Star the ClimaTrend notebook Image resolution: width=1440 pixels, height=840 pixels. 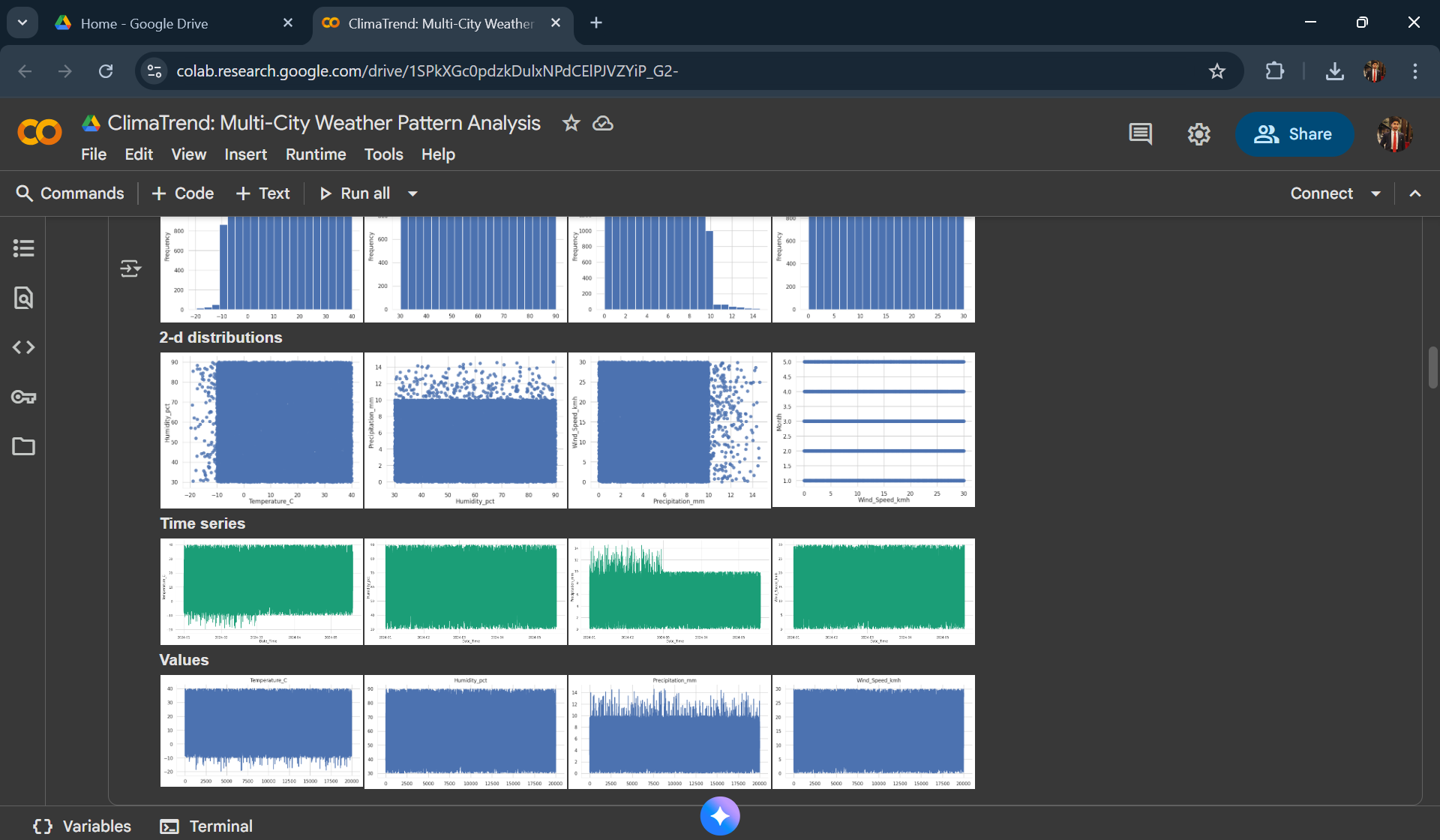[571, 123]
